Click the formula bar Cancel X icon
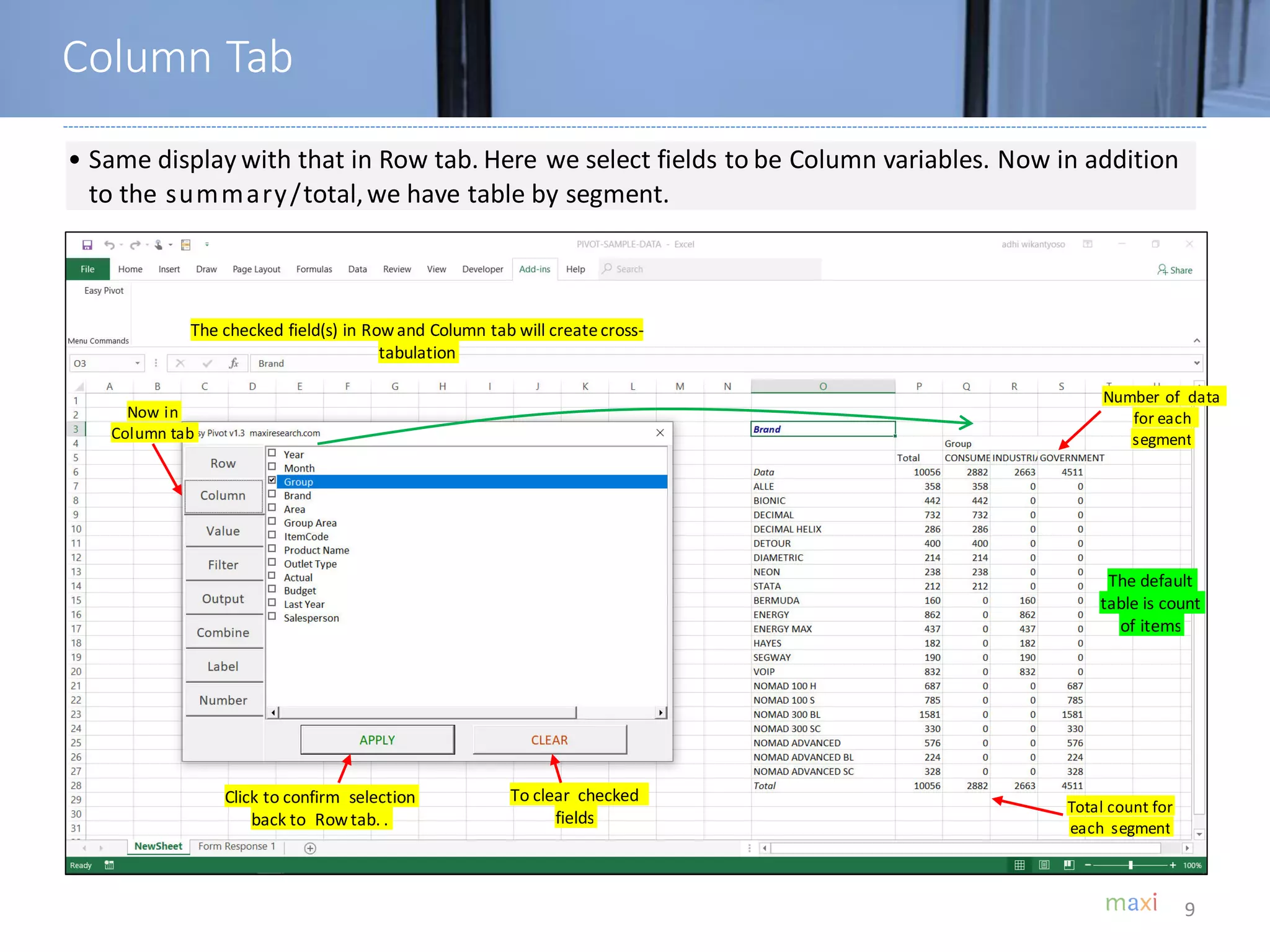 [180, 363]
